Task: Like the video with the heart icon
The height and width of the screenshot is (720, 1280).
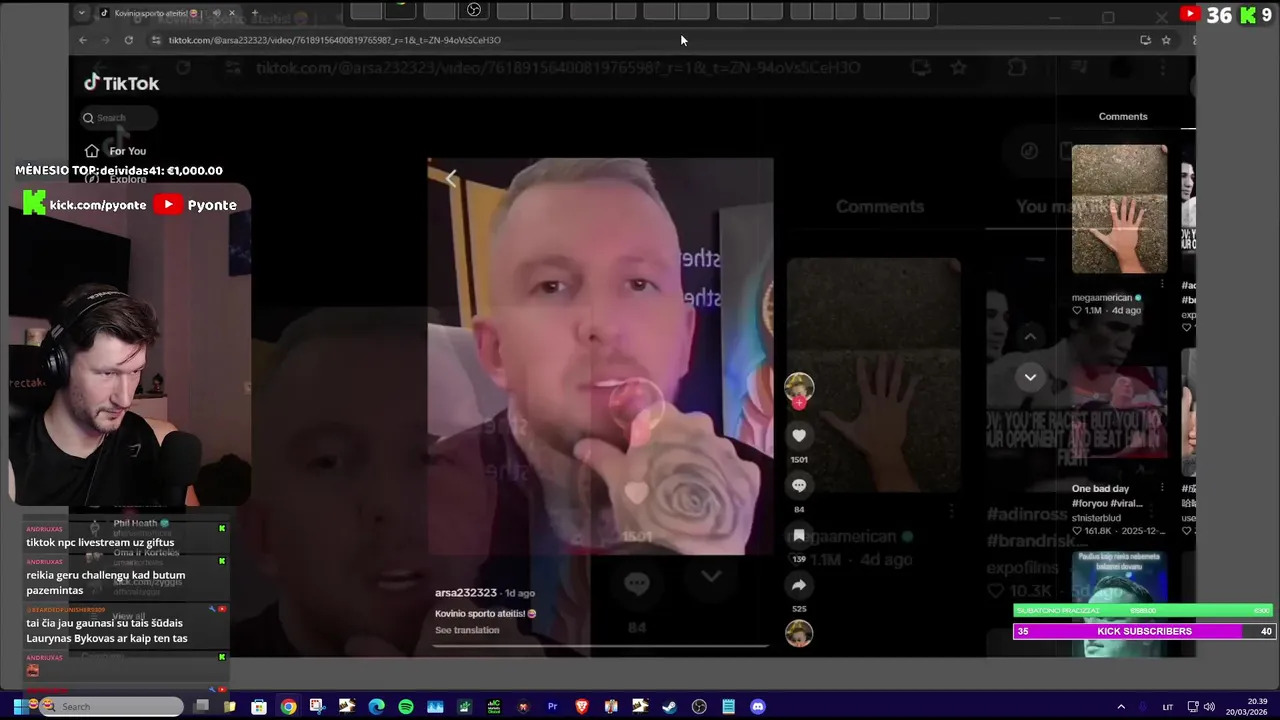Action: pyautogui.click(x=799, y=435)
